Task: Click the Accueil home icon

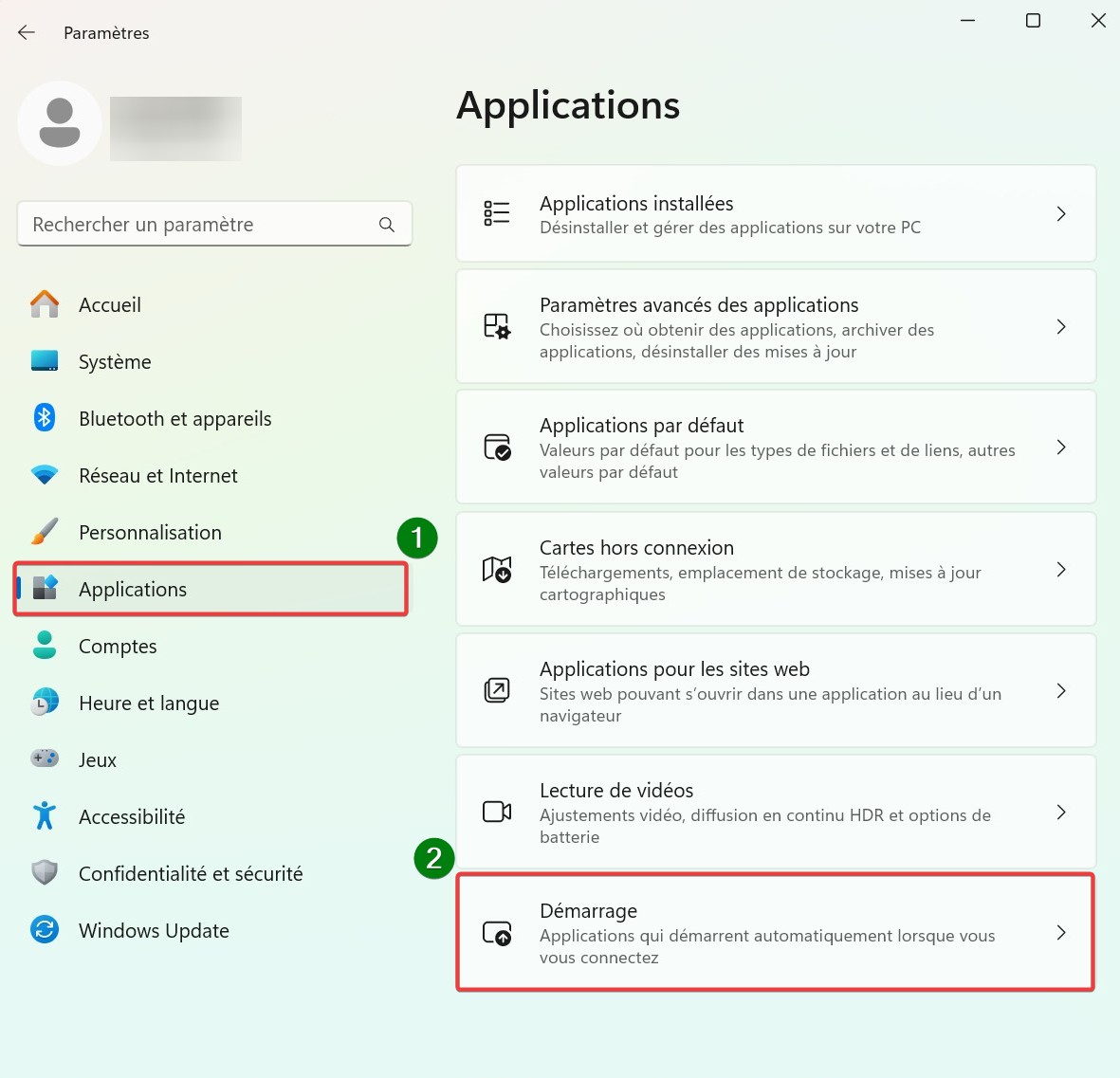Action: tap(45, 304)
